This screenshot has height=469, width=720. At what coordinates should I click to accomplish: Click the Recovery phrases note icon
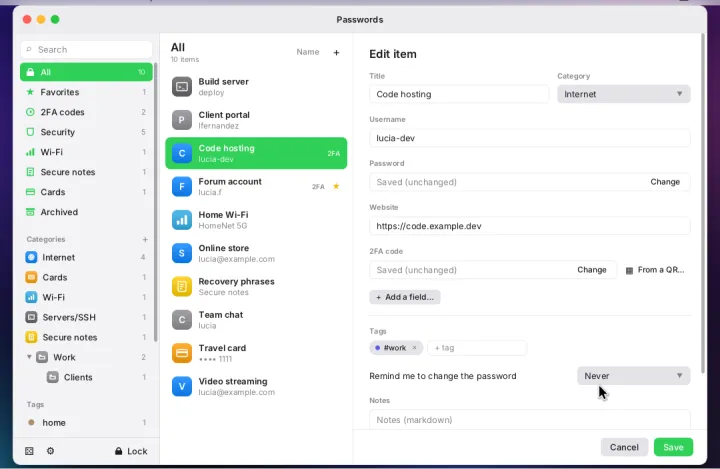[182, 287]
